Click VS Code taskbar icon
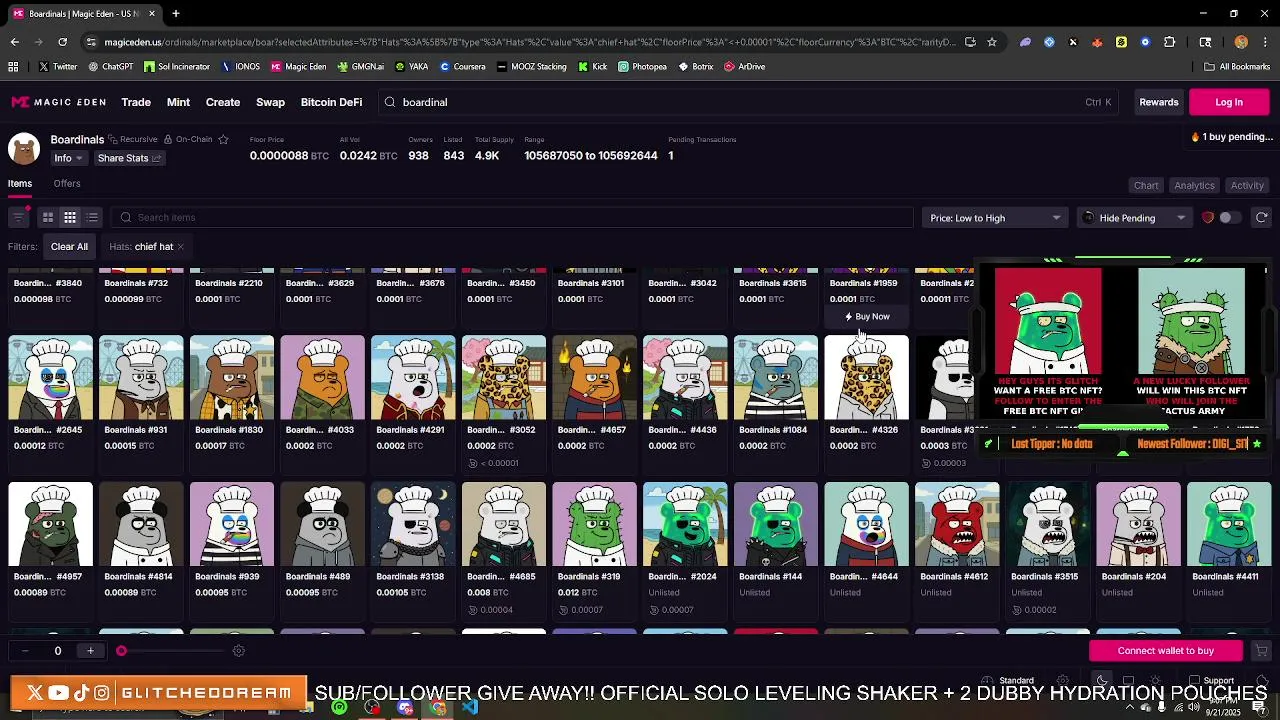 (x=470, y=707)
